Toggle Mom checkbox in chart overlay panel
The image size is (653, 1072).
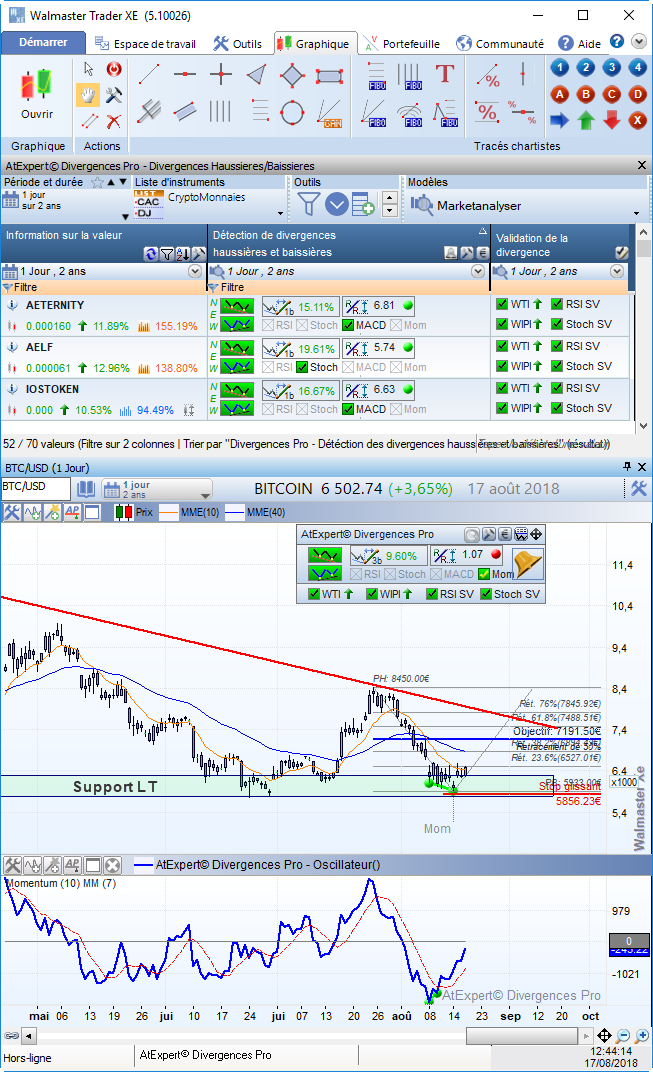[484, 574]
